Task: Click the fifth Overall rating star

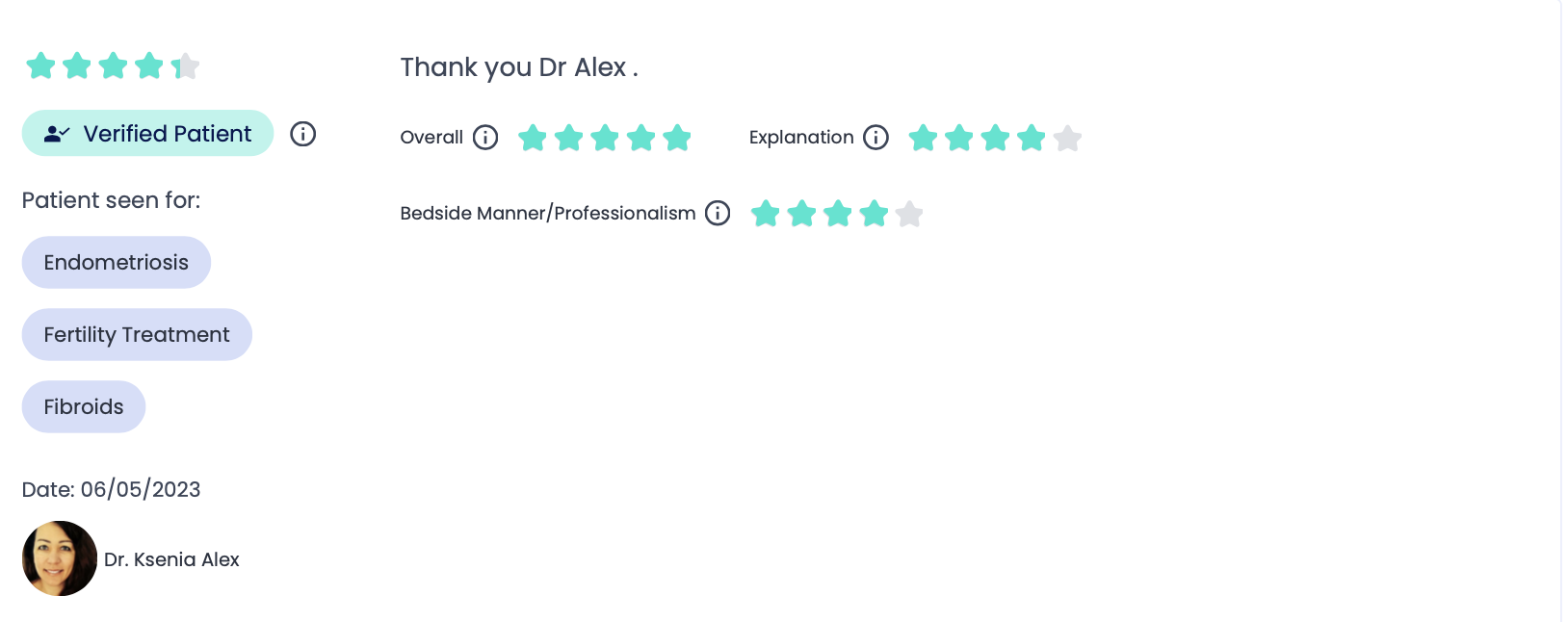Action: pyautogui.click(x=677, y=138)
